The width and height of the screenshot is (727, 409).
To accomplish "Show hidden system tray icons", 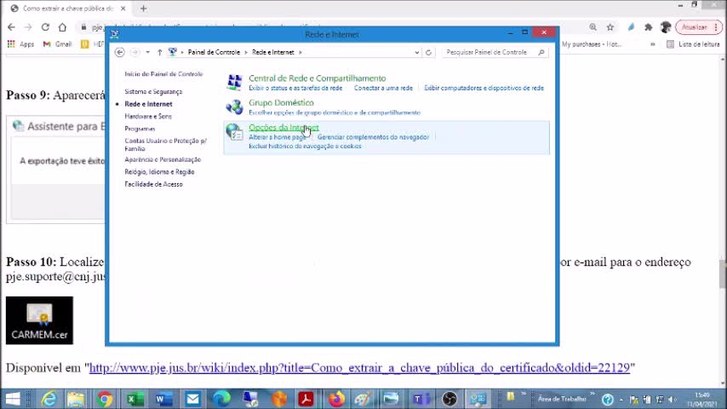I will (x=621, y=399).
